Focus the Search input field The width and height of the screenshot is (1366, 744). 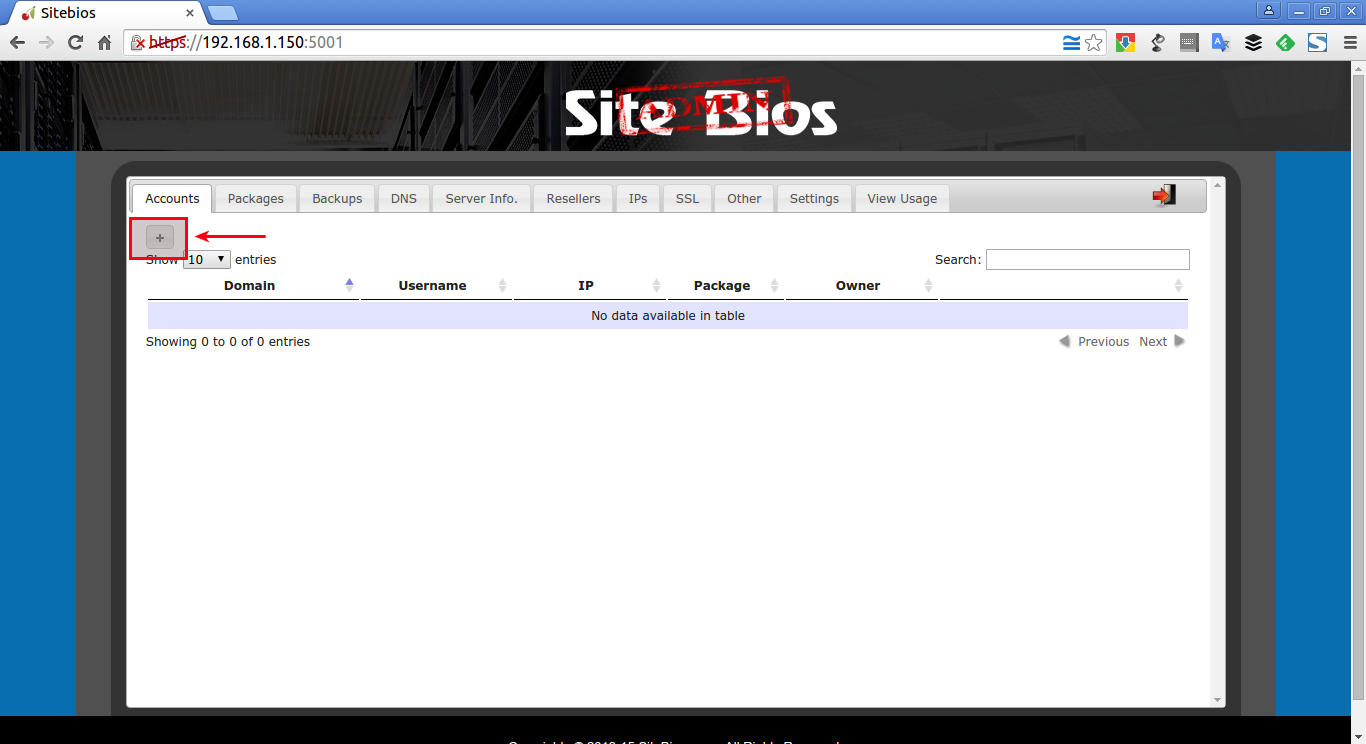coord(1088,259)
